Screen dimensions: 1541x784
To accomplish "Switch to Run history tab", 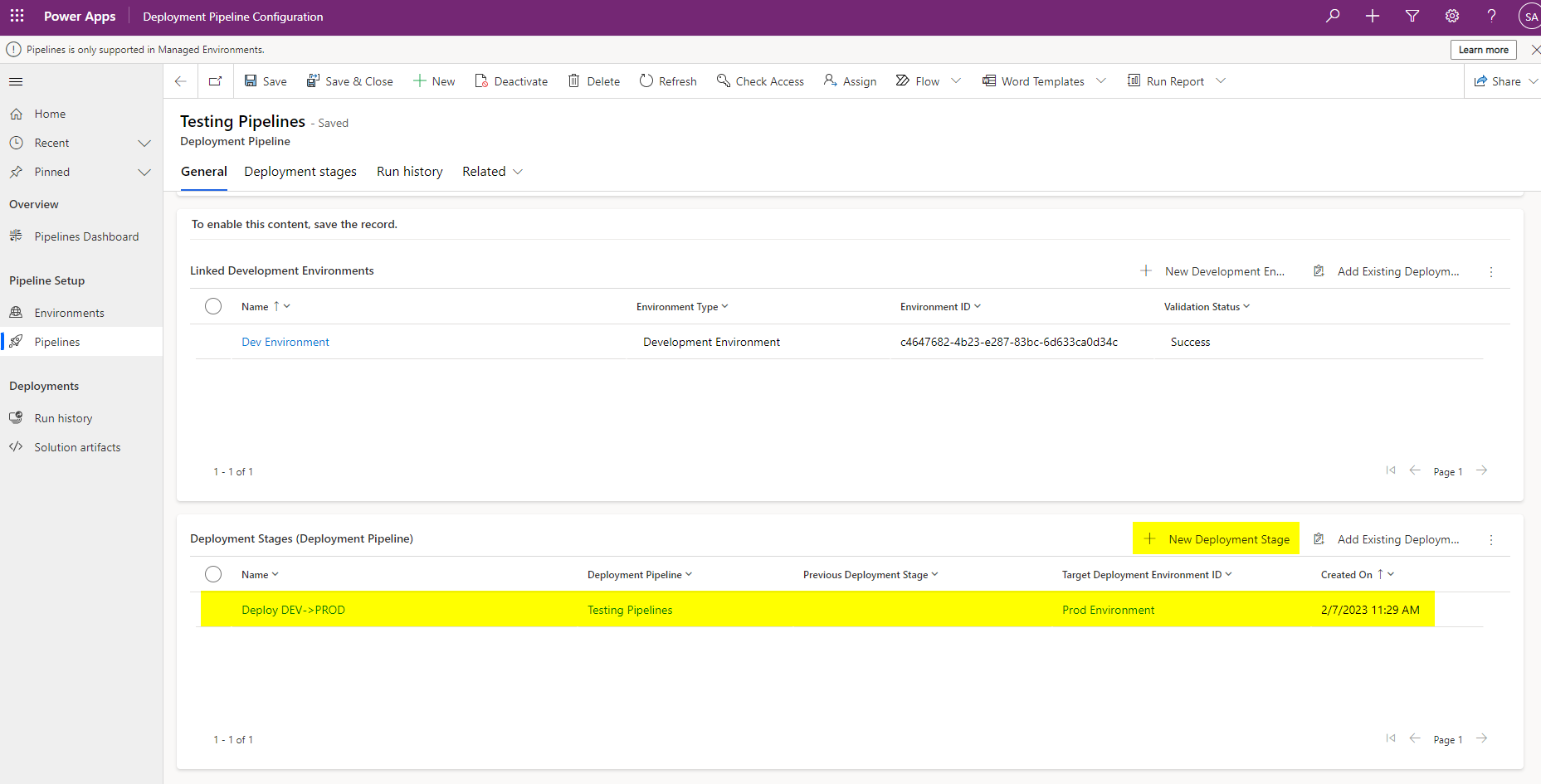I will [410, 172].
